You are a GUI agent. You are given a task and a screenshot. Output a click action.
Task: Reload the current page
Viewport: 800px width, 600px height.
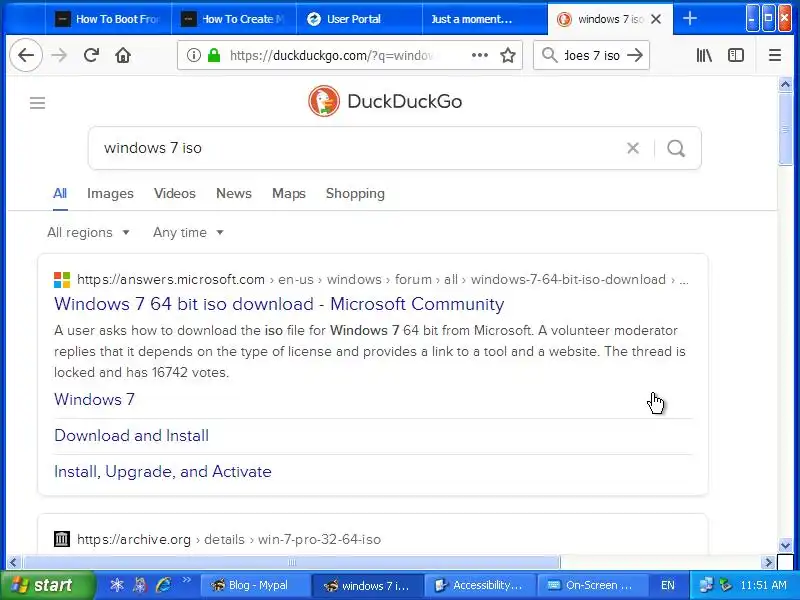coord(91,55)
